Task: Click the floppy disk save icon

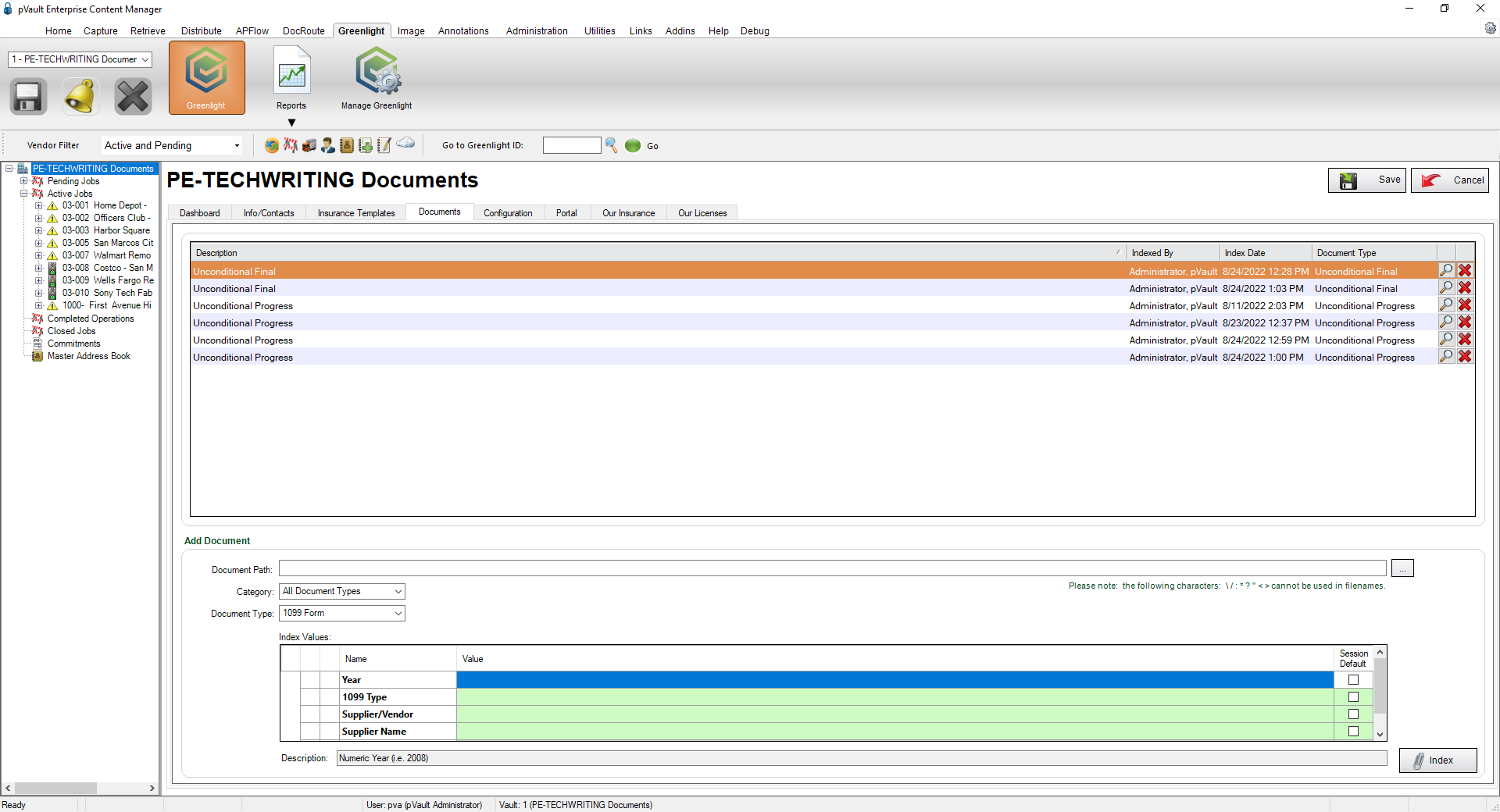Action: tap(28, 97)
